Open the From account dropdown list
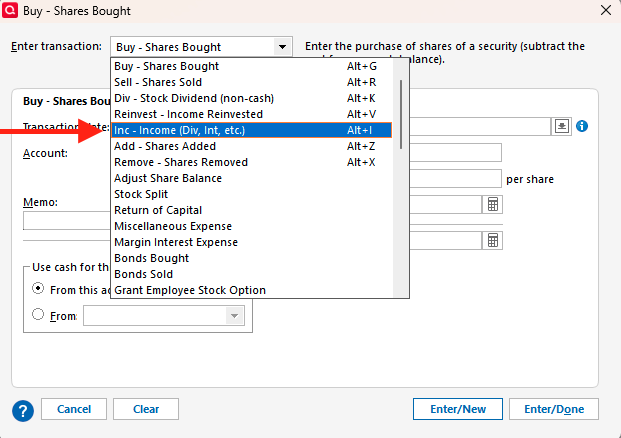The image size is (621, 438). [234, 316]
